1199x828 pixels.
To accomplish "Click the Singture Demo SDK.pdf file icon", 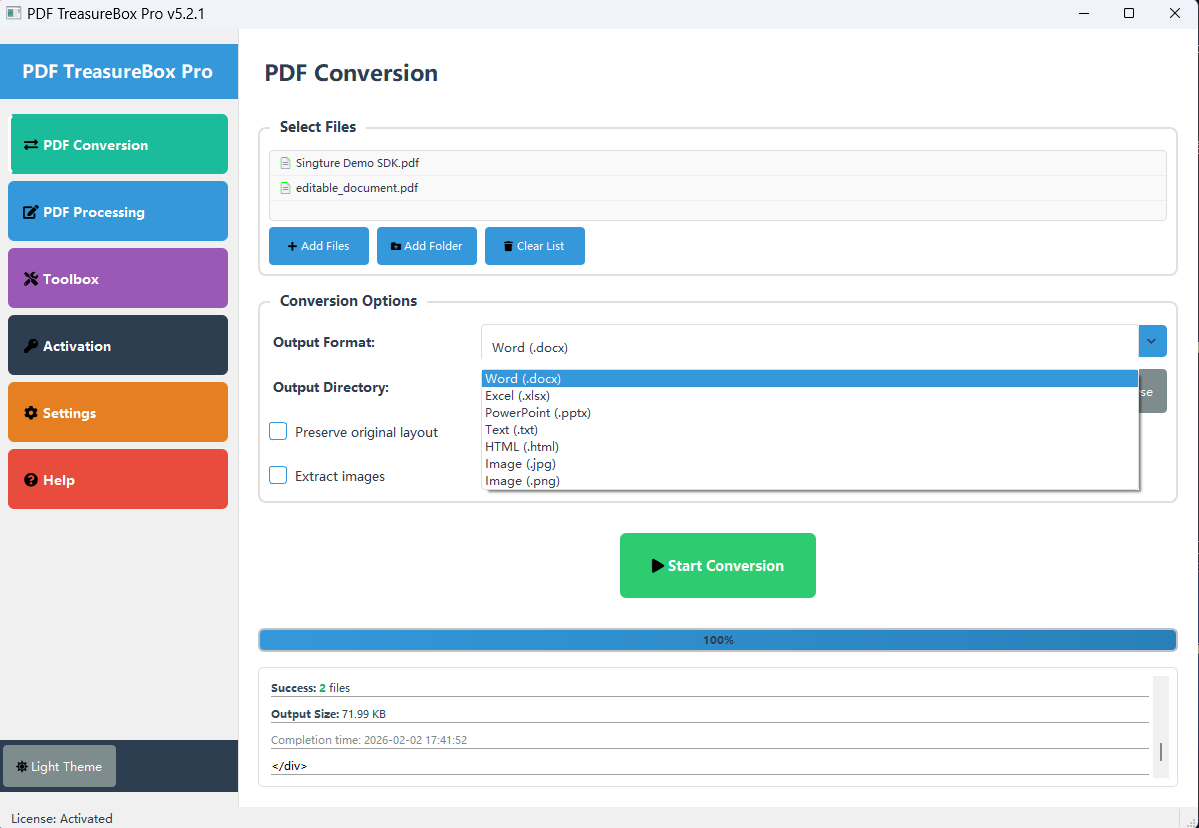I will (286, 163).
